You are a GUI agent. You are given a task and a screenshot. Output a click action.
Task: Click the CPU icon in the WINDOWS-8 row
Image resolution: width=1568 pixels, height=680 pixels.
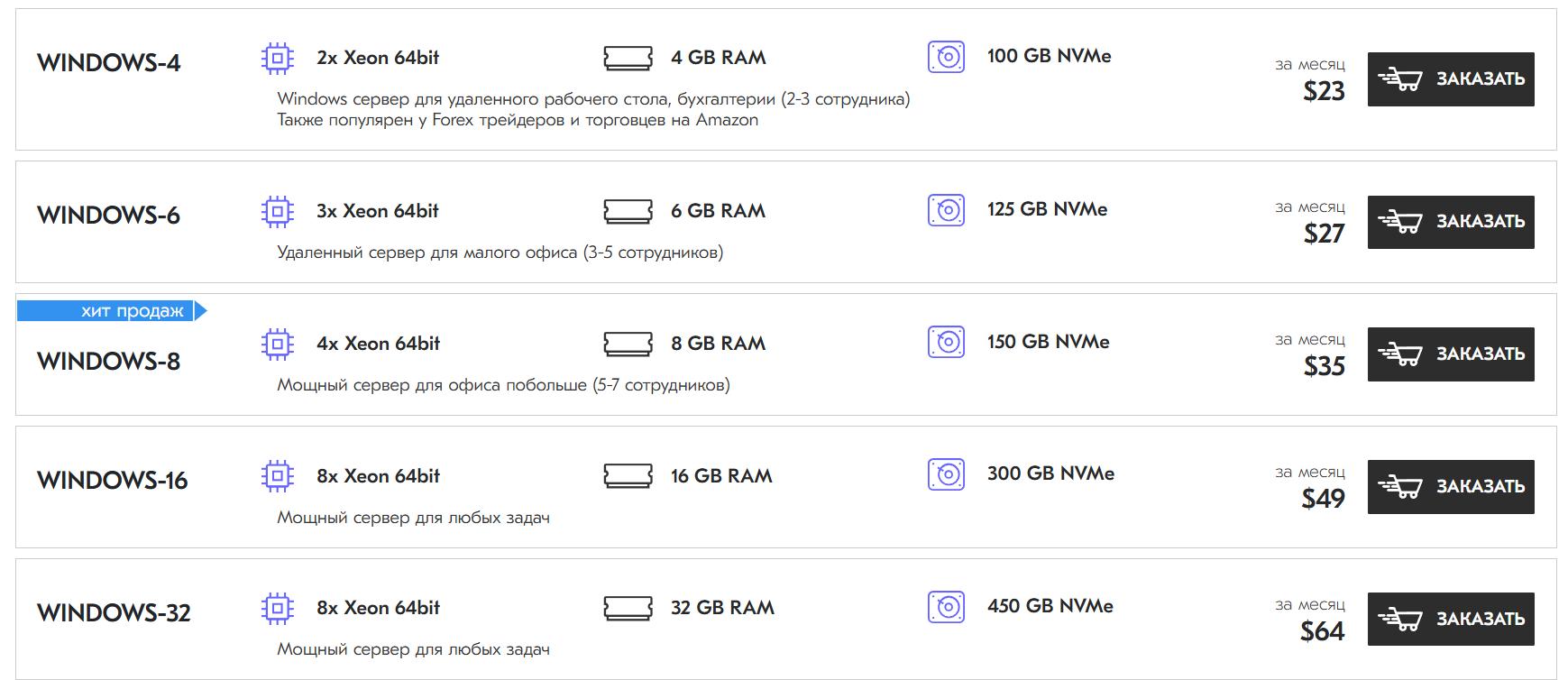pyautogui.click(x=277, y=344)
